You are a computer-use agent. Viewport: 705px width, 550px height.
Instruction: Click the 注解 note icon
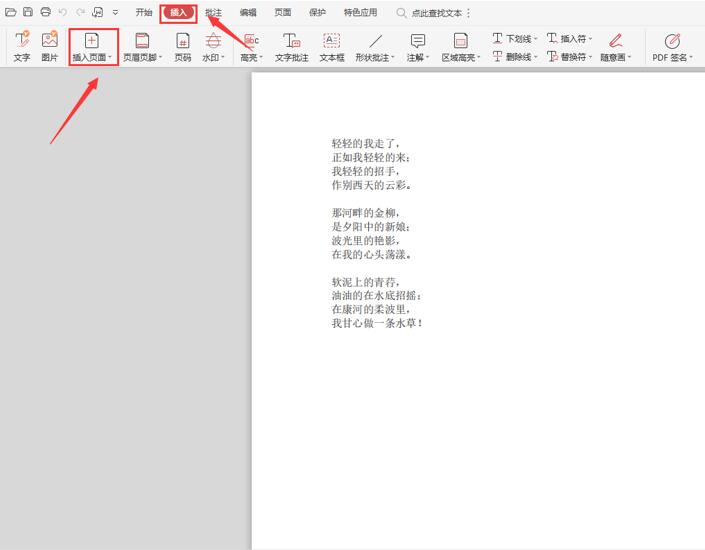(x=418, y=40)
